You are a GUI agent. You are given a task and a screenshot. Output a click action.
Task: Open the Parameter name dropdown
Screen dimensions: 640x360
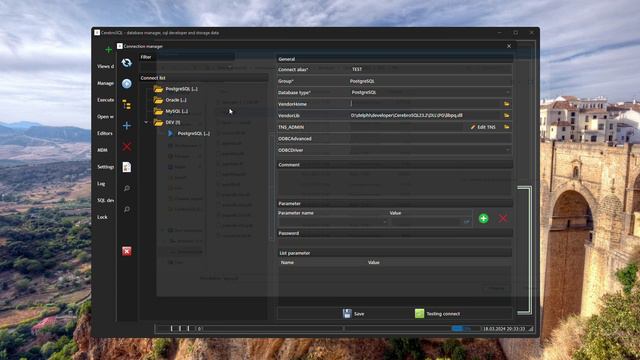tap(384, 222)
